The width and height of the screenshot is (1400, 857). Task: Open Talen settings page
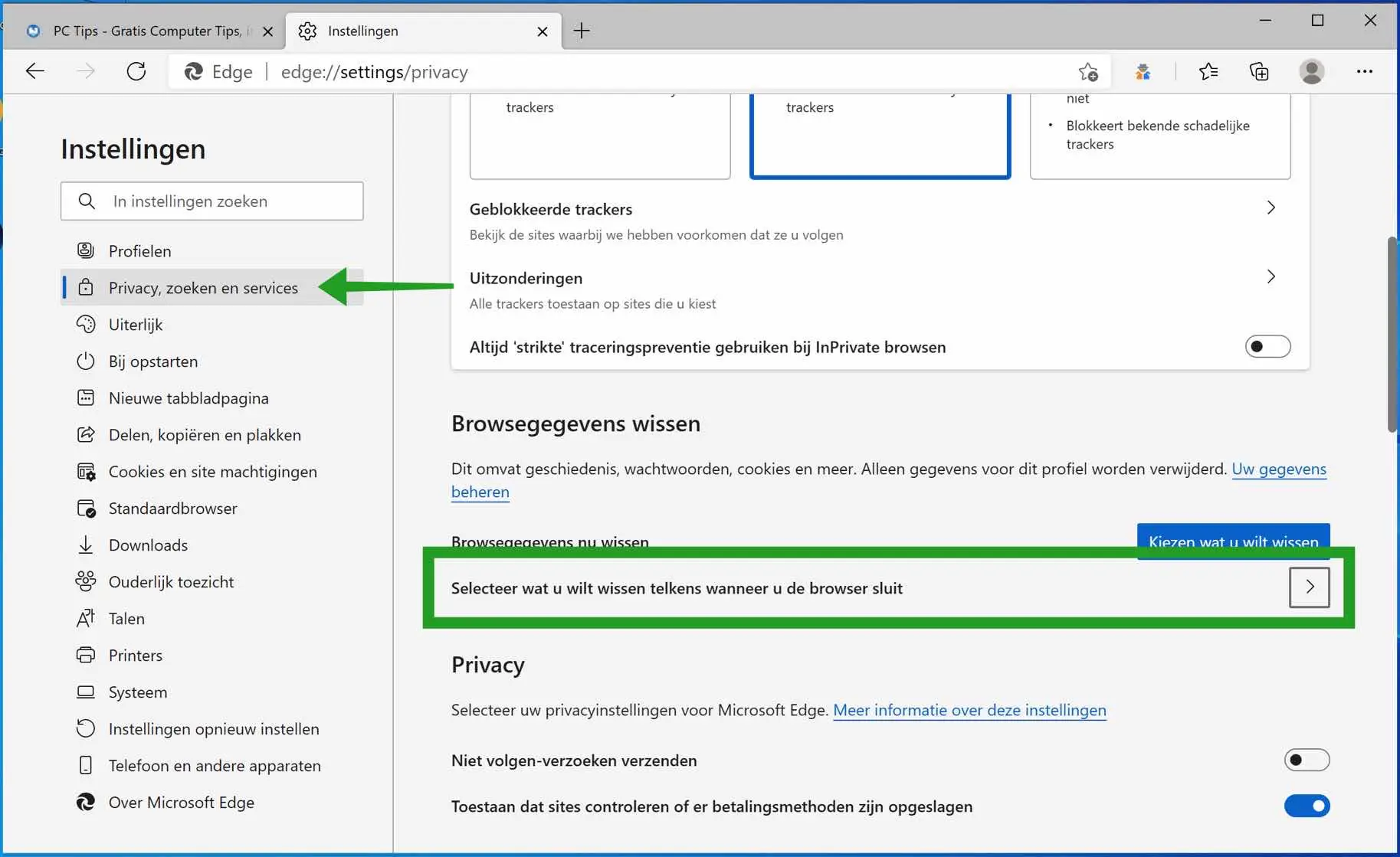(212, 618)
